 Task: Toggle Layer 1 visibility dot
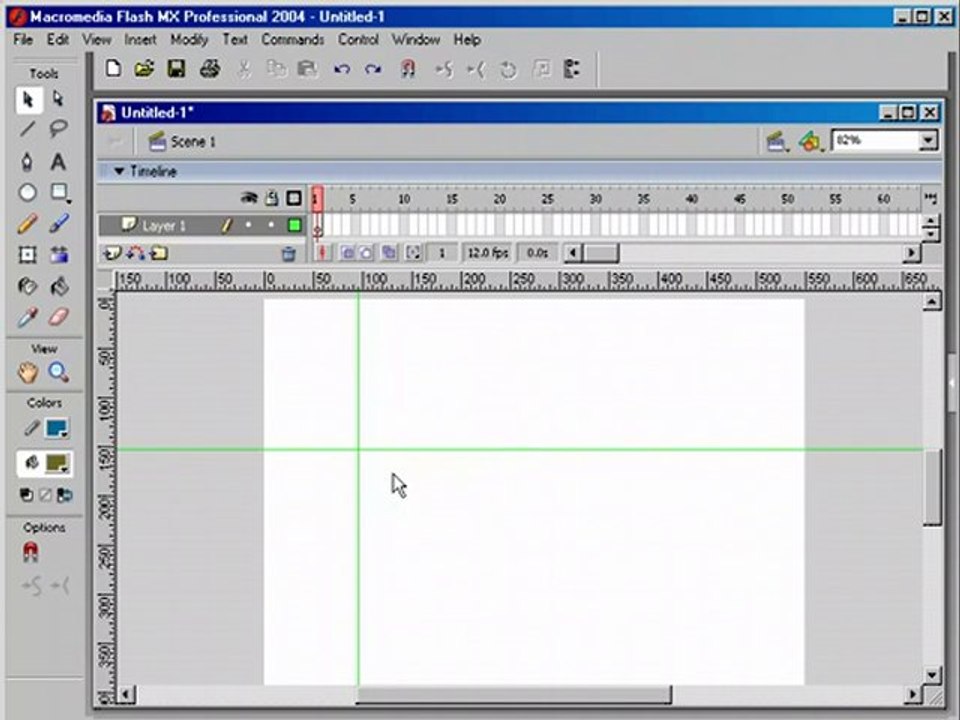(248, 225)
